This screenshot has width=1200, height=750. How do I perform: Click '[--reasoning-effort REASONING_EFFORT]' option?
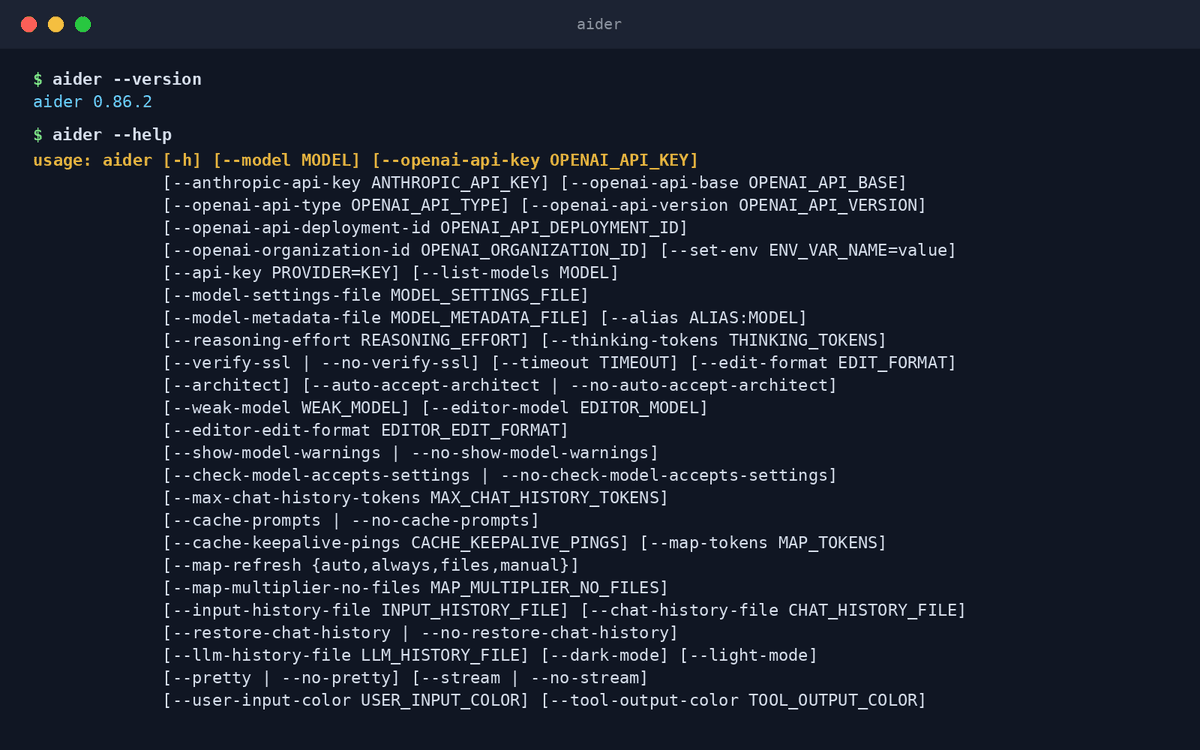pyautogui.click(x=346, y=340)
